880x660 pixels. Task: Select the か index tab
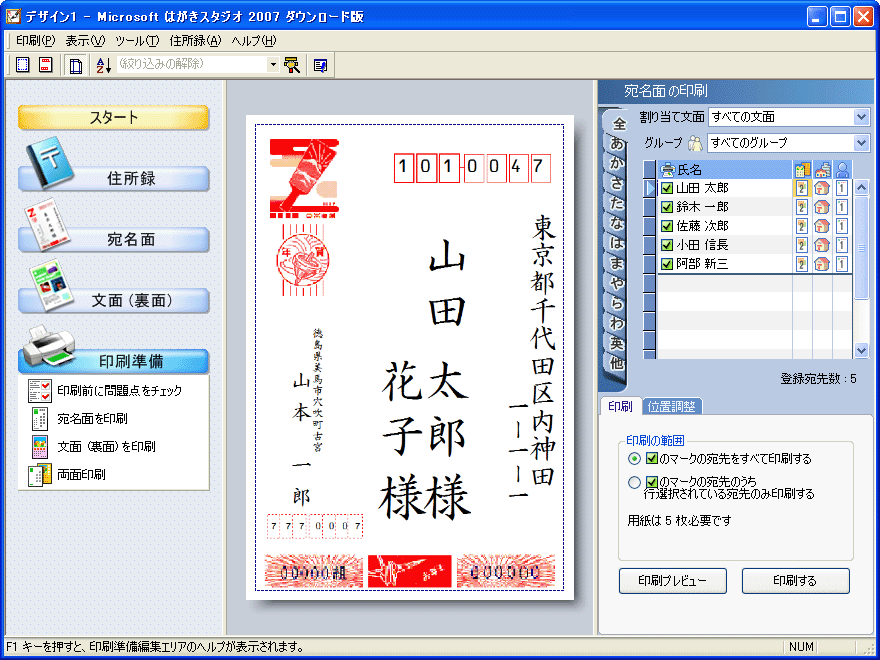tap(616, 163)
